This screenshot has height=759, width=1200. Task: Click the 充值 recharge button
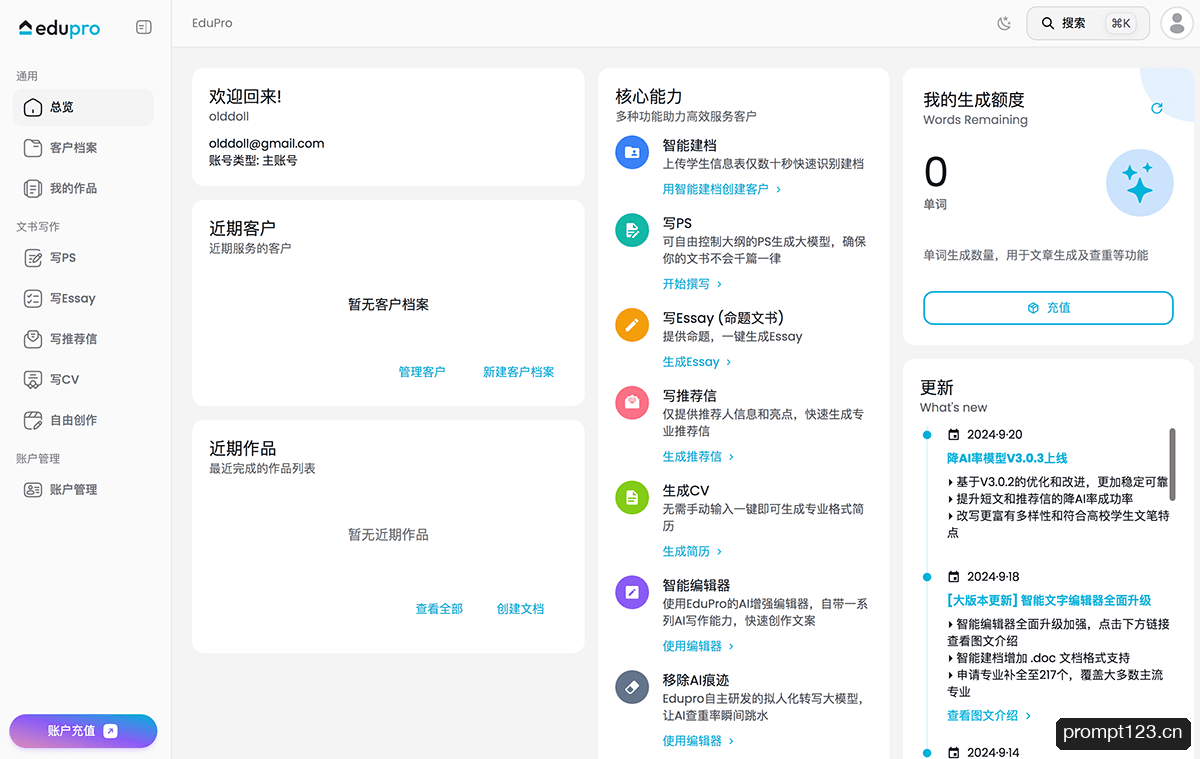1048,308
